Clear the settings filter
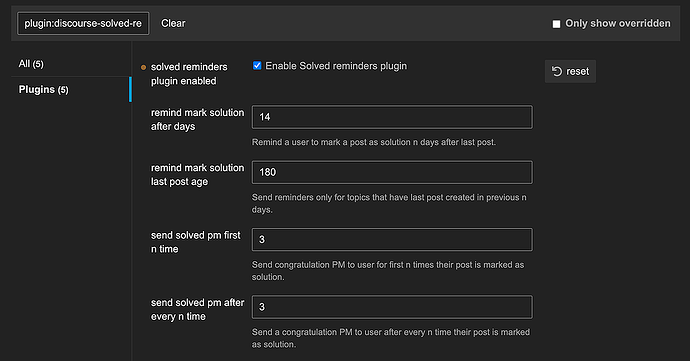This screenshot has width=690, height=361. click(173, 23)
